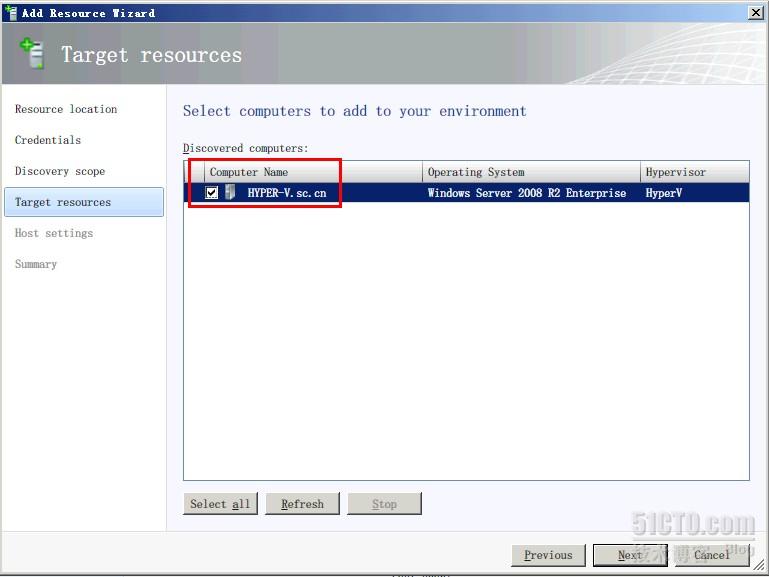Click the Windows Server 2008 R2 Enterprise cell
Viewport: 769px width, 577px height.
pos(527,193)
